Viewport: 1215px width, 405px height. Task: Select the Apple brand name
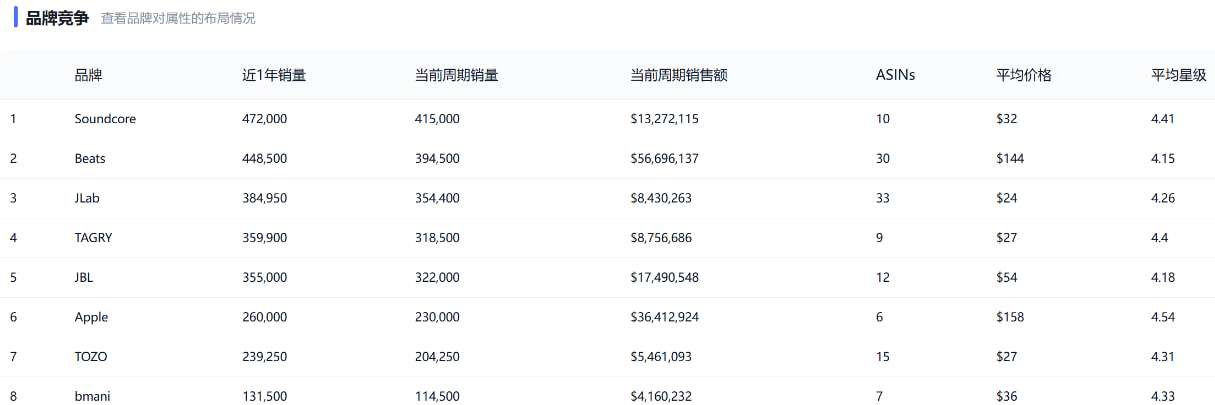click(91, 317)
